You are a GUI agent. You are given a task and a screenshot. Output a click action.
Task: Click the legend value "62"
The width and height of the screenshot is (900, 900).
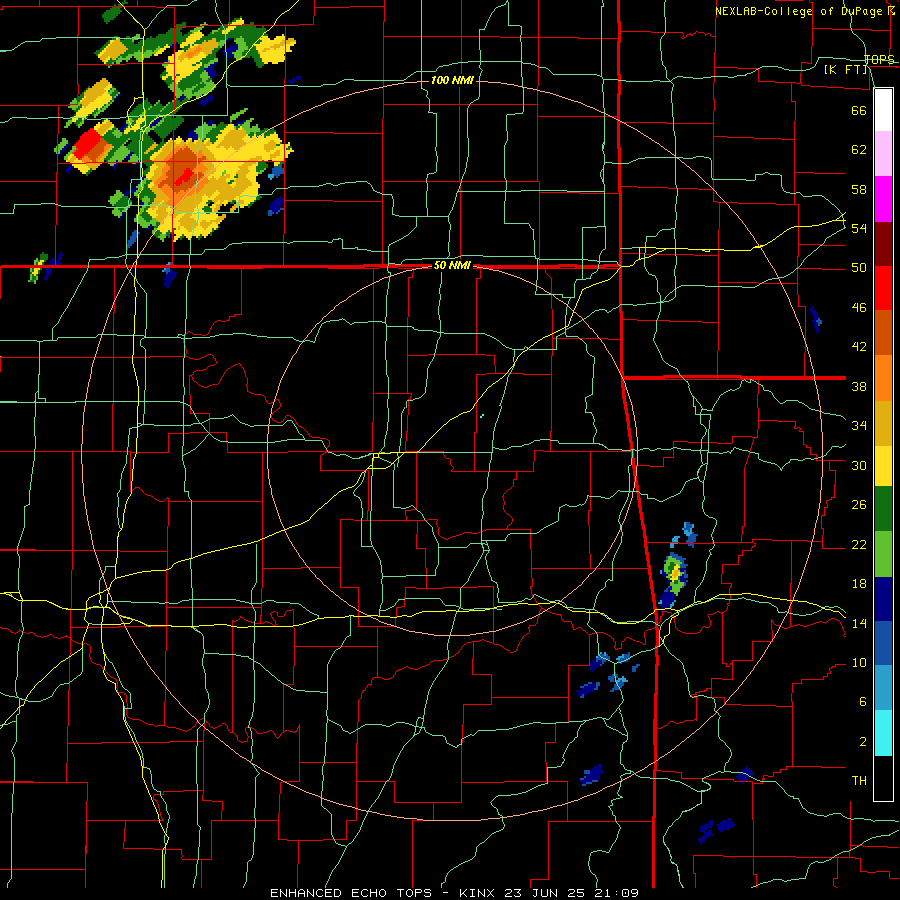(859, 150)
